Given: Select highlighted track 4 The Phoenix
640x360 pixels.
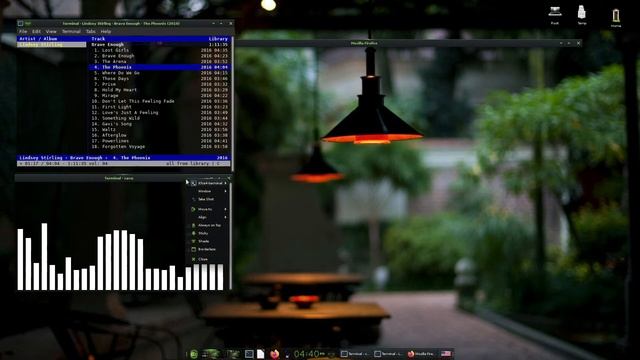Looking at the screenshot, I should pyautogui.click(x=160, y=67).
